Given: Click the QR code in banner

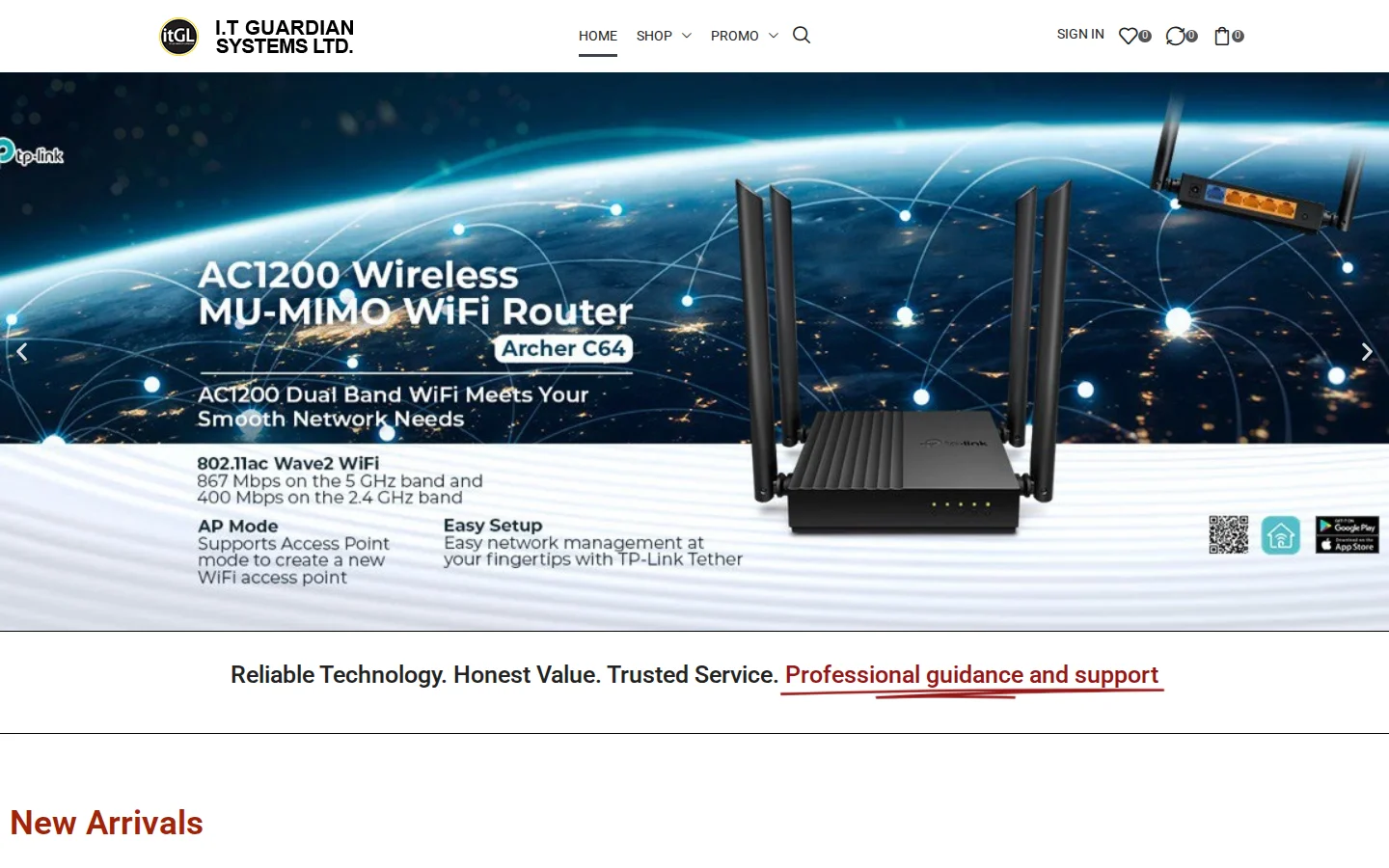Looking at the screenshot, I should [x=1229, y=534].
